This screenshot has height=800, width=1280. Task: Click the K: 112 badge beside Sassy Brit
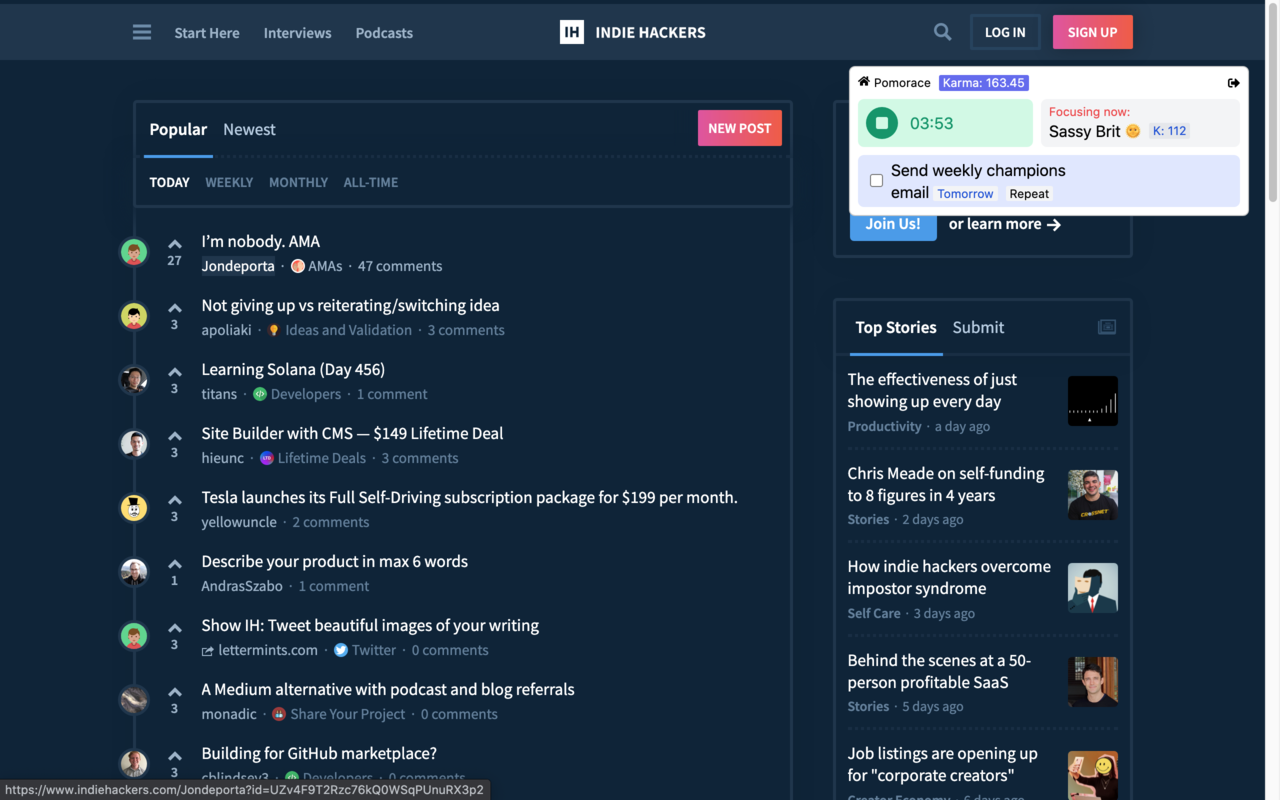[x=1169, y=131]
